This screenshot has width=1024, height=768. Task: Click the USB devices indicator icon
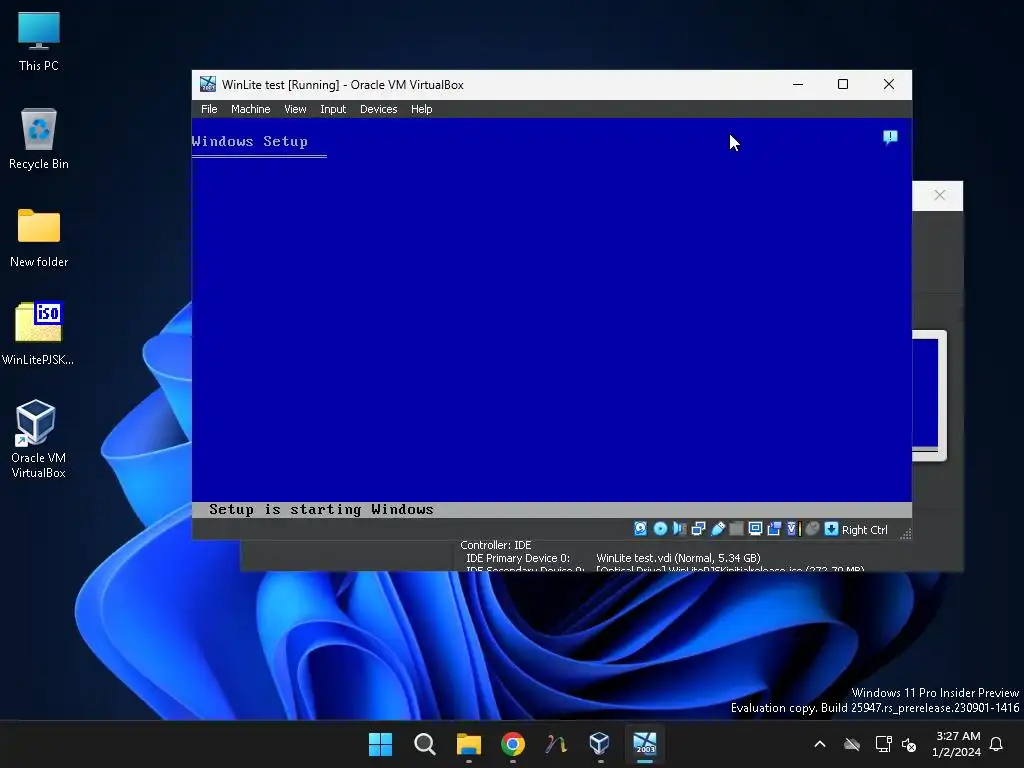(x=718, y=529)
